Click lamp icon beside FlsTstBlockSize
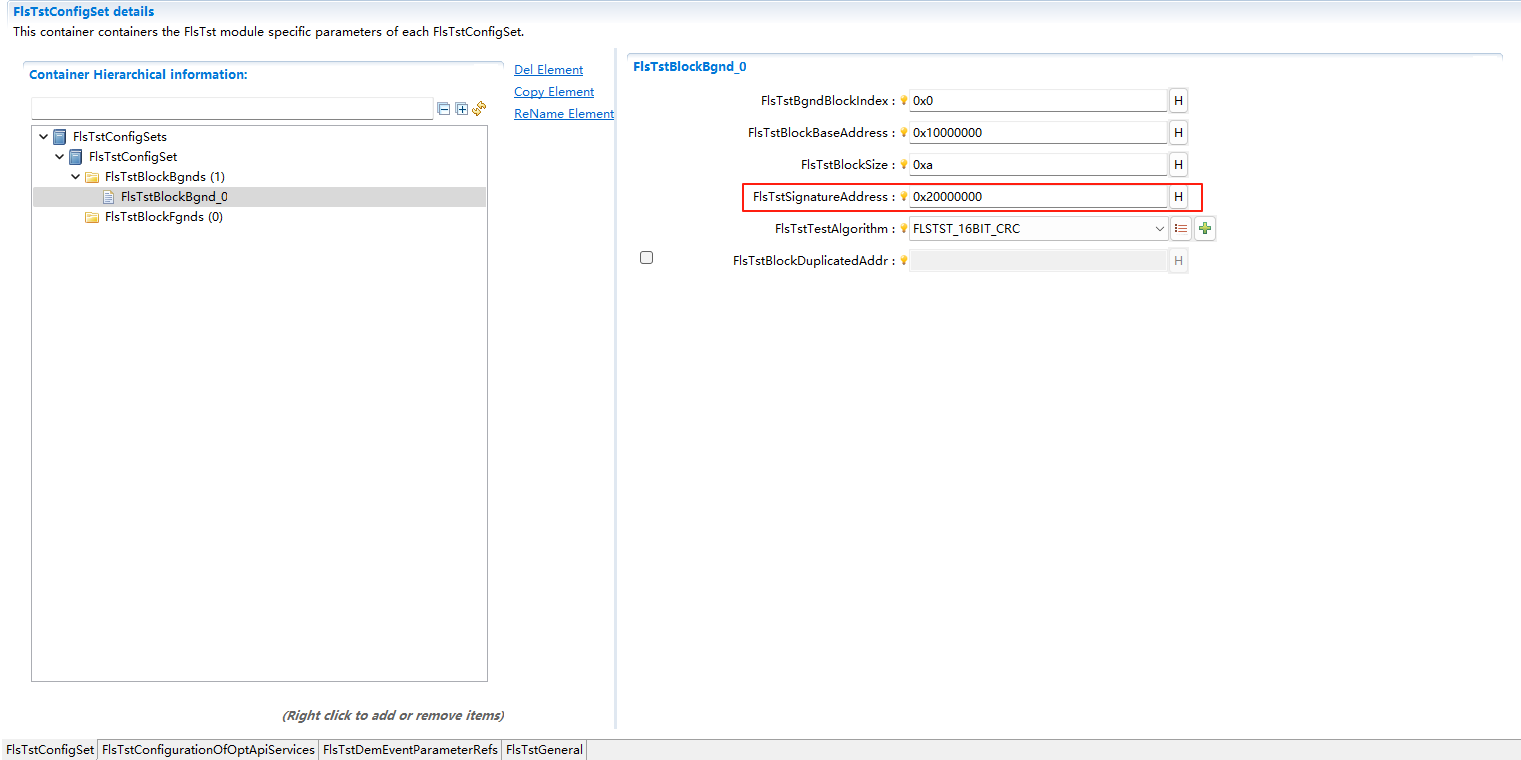 [x=903, y=164]
